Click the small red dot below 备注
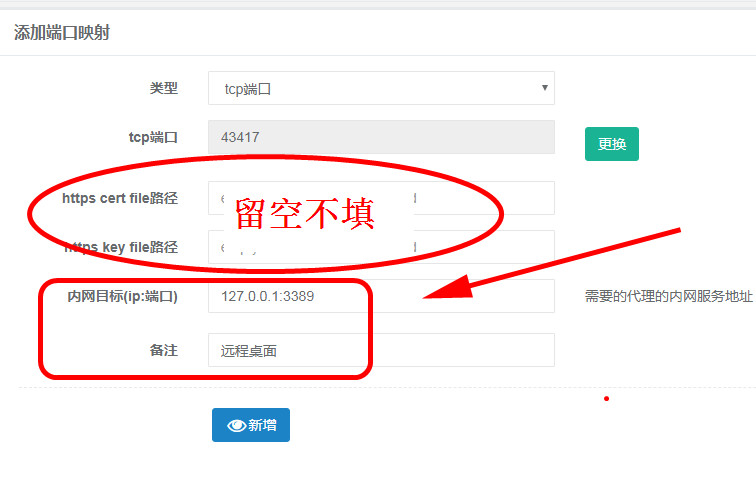The height and width of the screenshot is (477, 756). 606,399
